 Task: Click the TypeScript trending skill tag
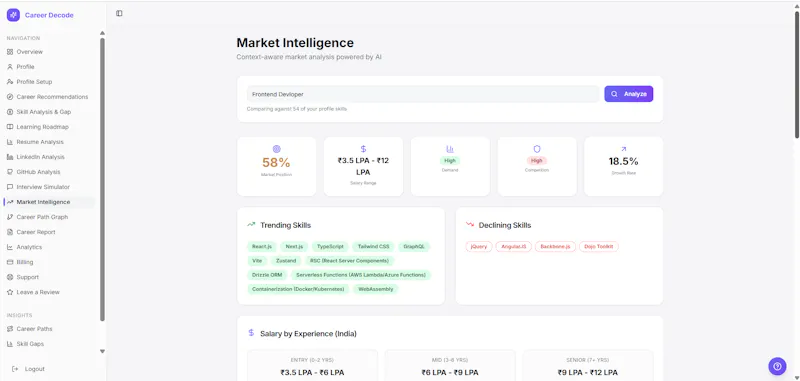point(330,246)
